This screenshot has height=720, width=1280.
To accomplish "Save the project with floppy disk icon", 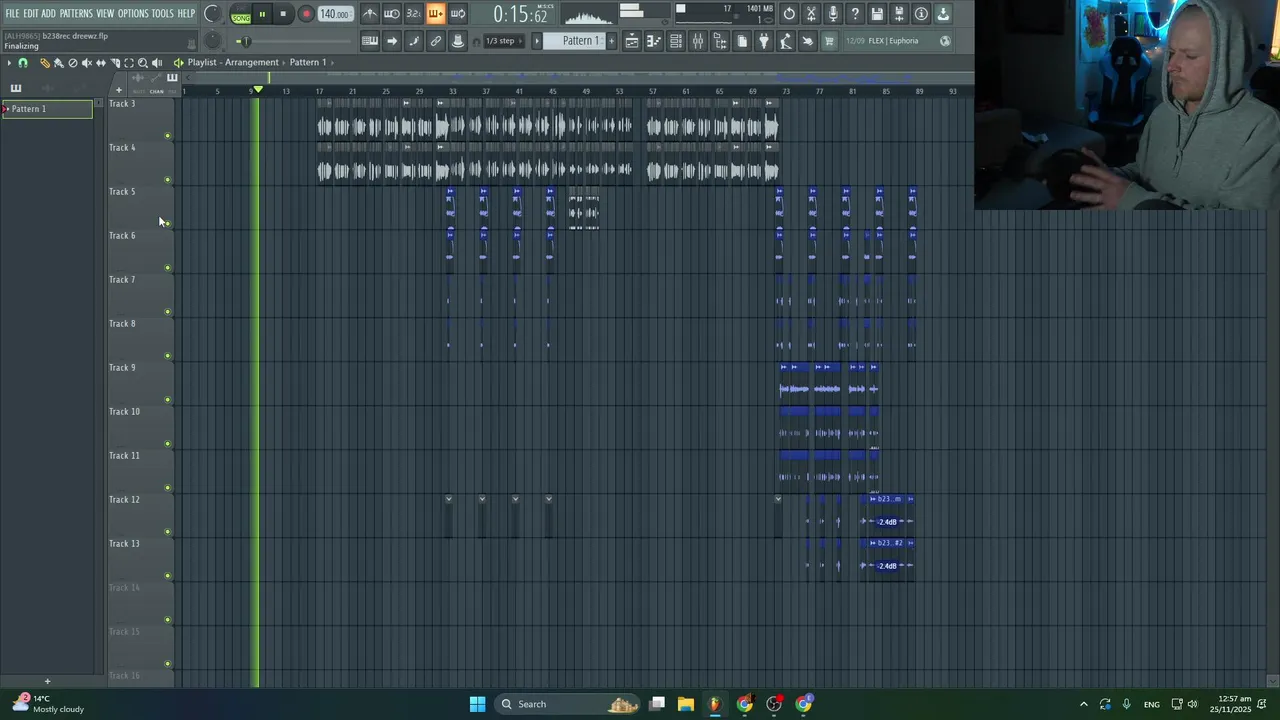I will tap(877, 14).
